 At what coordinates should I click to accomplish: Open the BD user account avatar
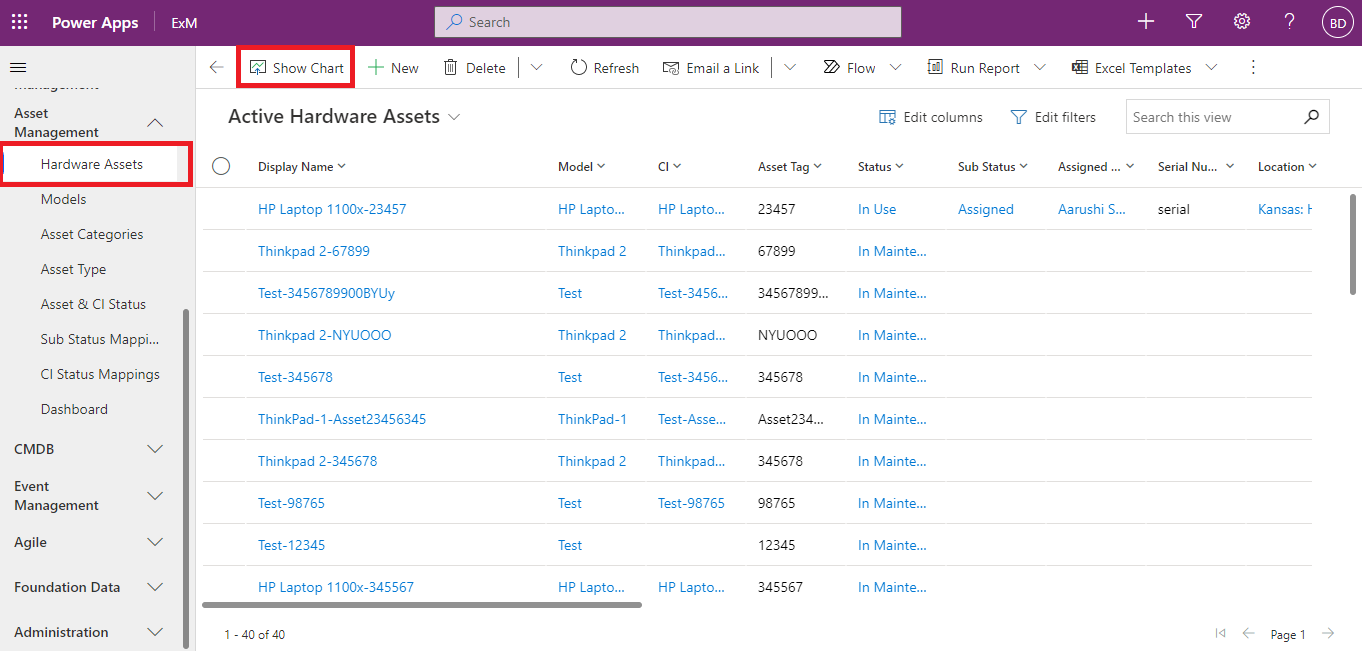[x=1337, y=22]
